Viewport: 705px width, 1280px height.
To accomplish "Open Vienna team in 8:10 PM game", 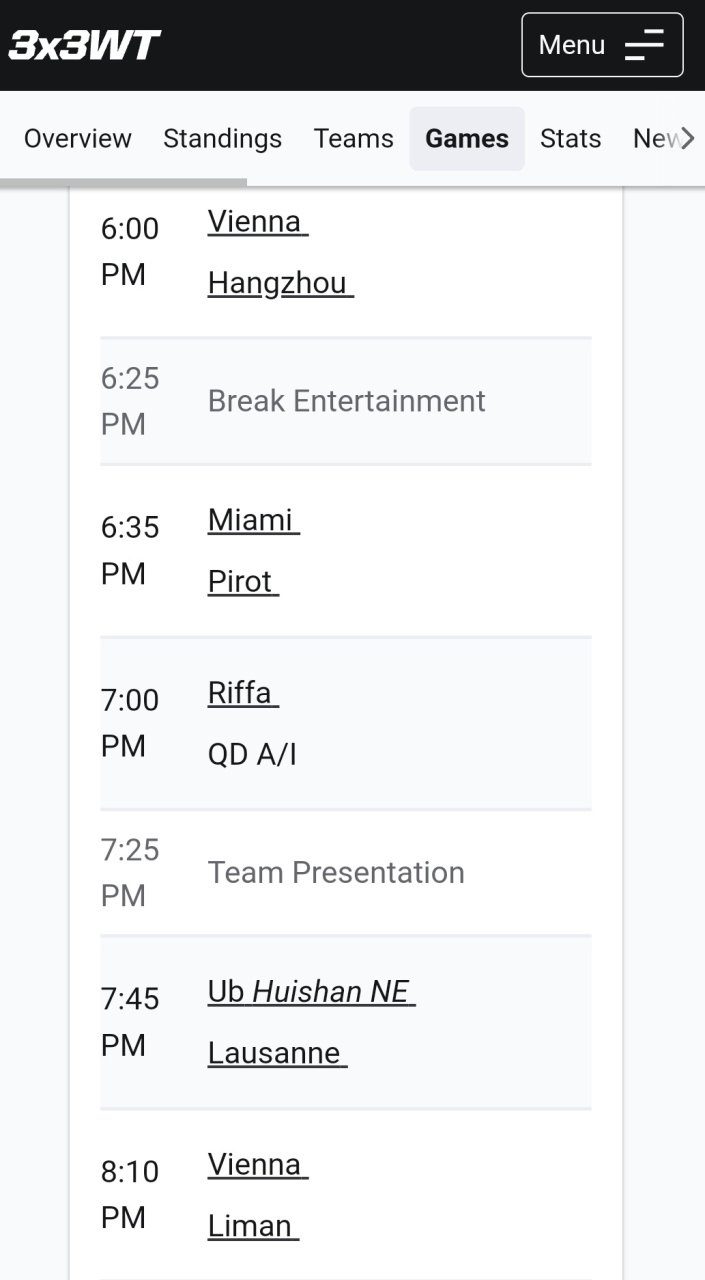I will click(257, 1165).
